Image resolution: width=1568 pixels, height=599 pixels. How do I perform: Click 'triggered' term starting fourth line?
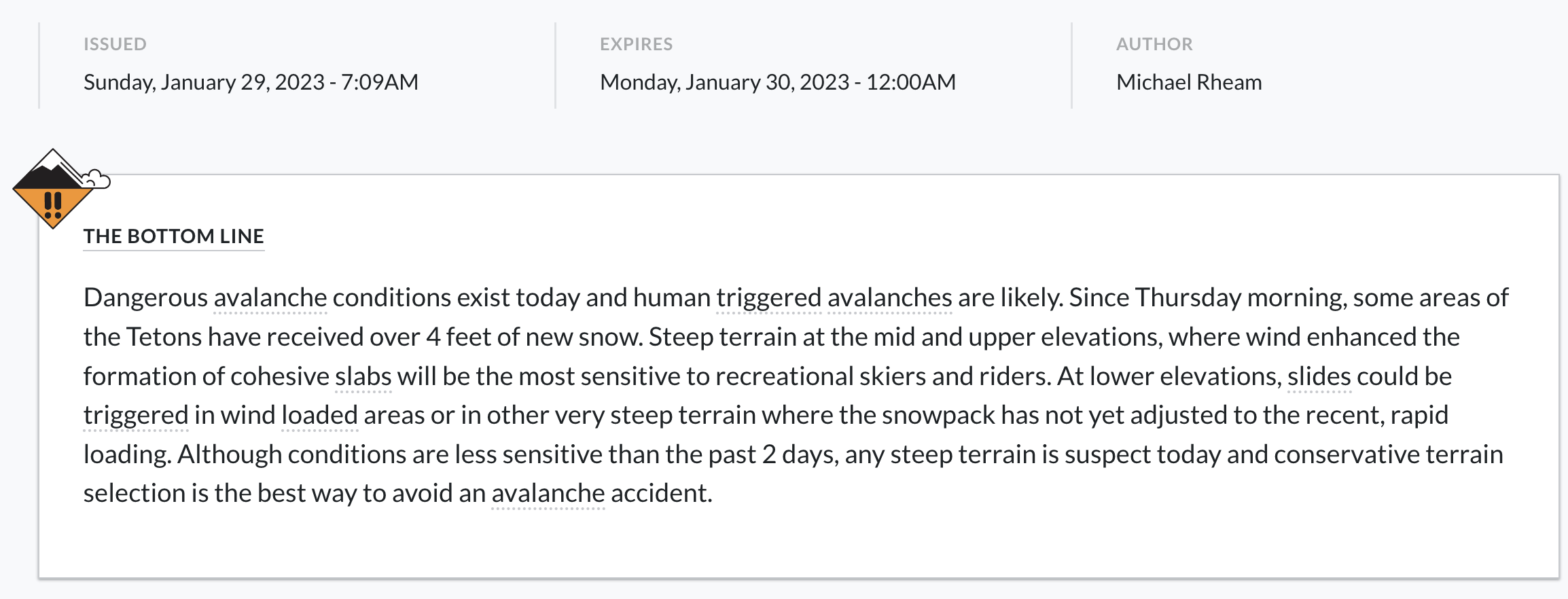tap(136, 416)
